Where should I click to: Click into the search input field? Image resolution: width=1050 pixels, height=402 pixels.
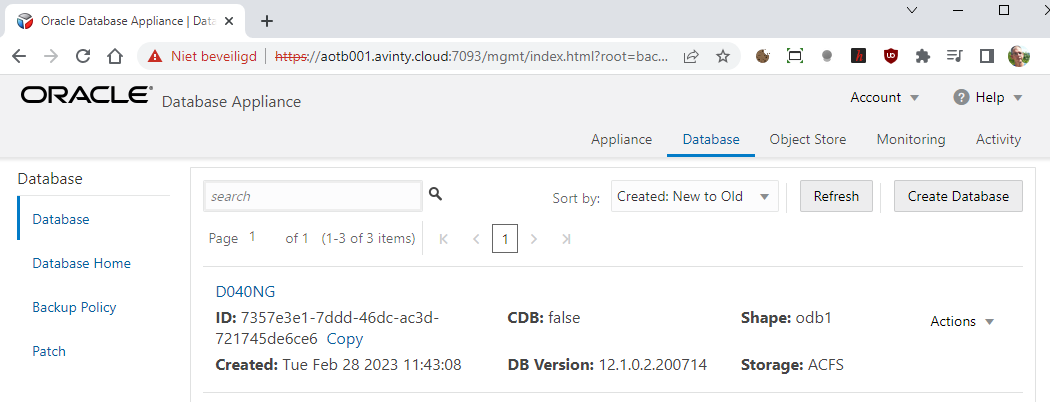tap(312, 196)
